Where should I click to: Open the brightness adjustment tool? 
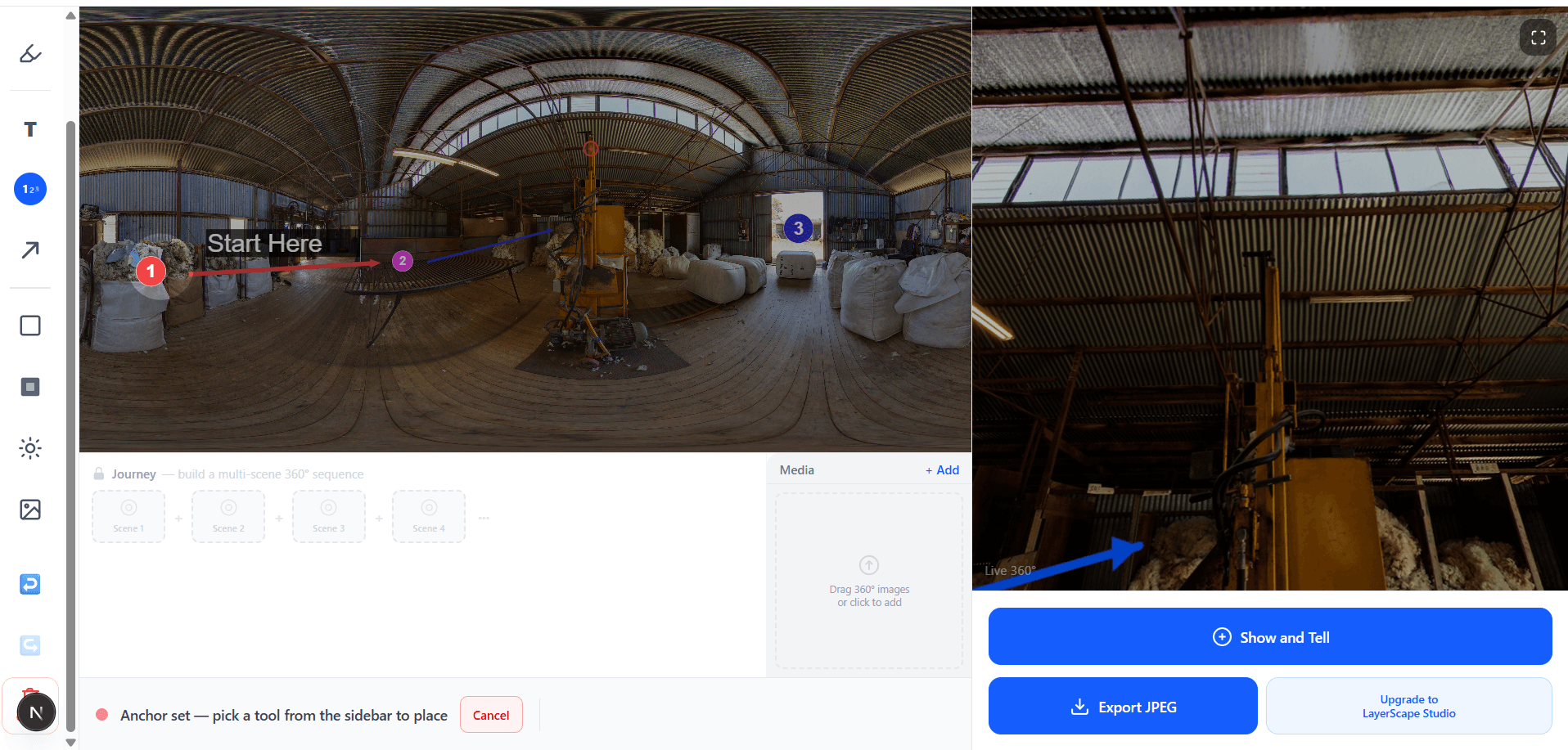pos(29,447)
